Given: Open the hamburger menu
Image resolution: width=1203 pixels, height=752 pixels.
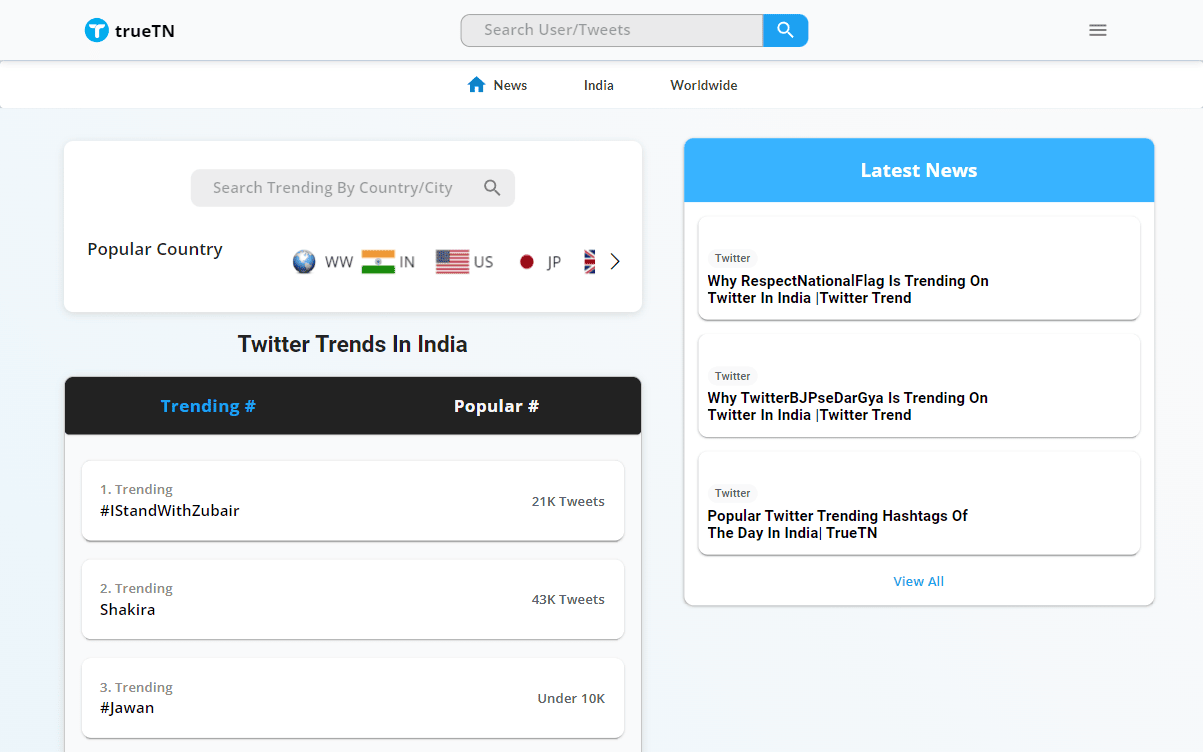Looking at the screenshot, I should (x=1097, y=30).
